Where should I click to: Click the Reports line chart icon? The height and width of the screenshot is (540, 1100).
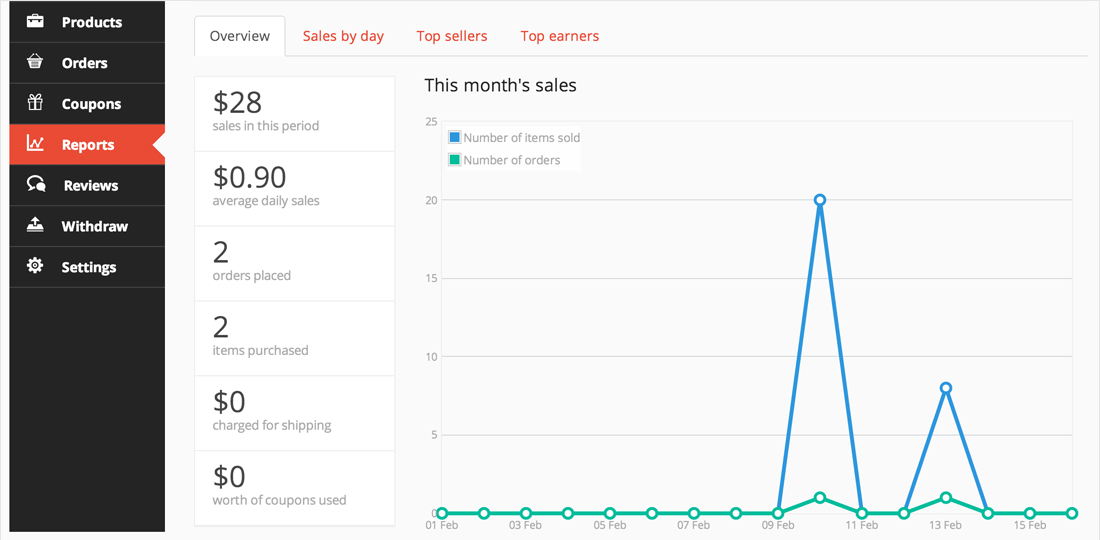tap(35, 144)
